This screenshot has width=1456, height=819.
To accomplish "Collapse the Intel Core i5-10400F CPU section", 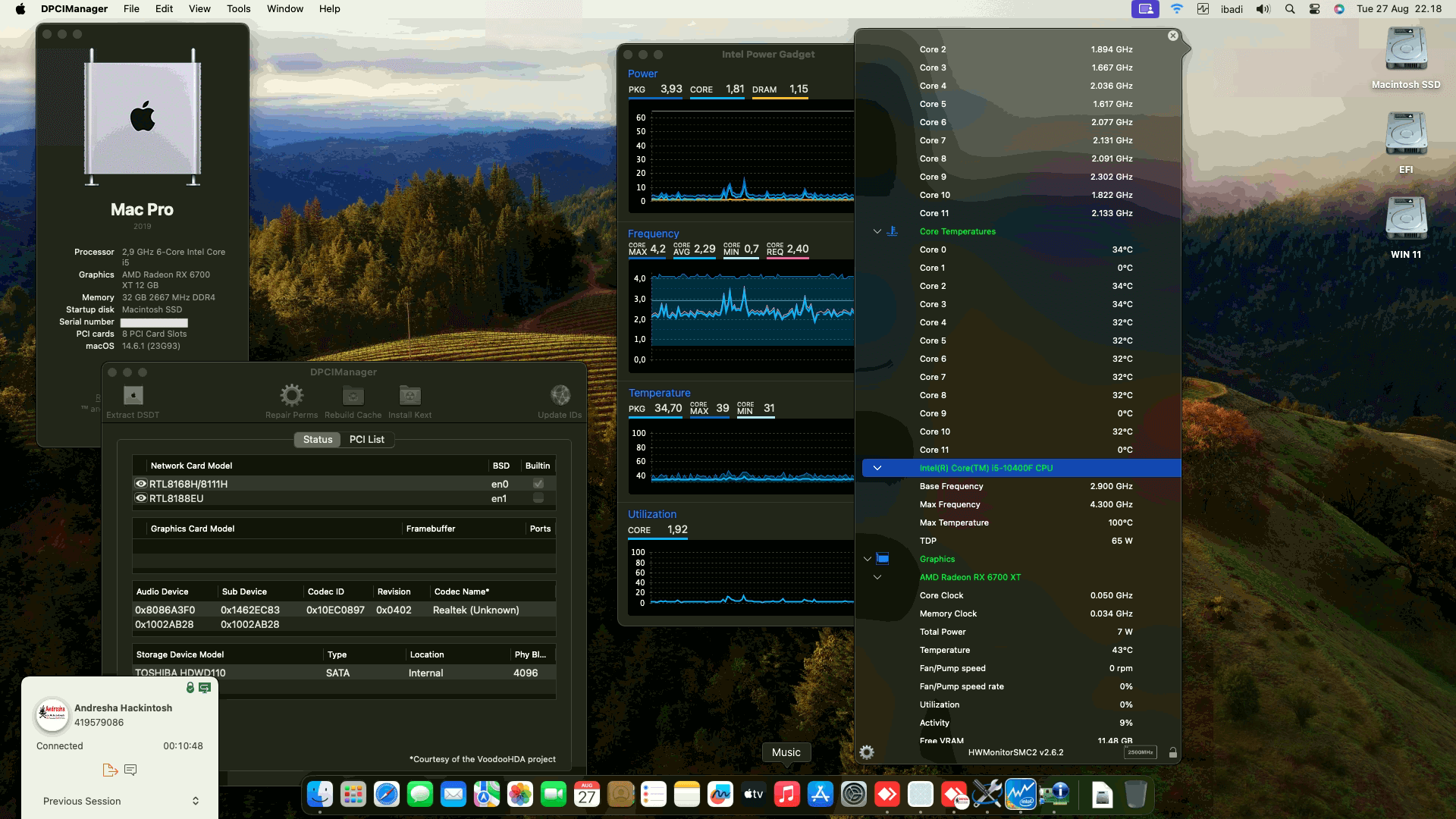I will 877,468.
